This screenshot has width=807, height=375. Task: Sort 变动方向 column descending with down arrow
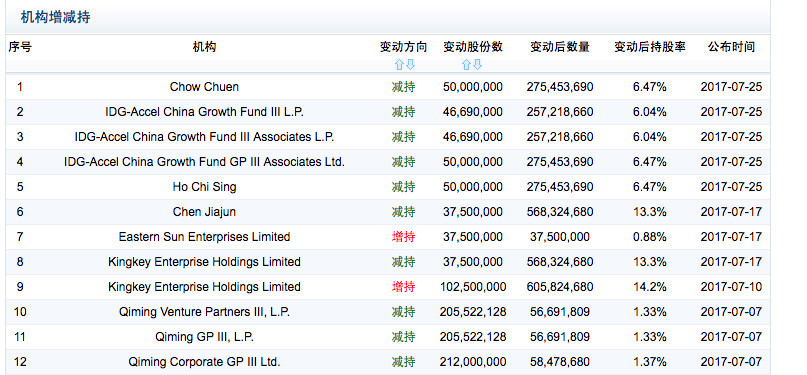coord(410,65)
